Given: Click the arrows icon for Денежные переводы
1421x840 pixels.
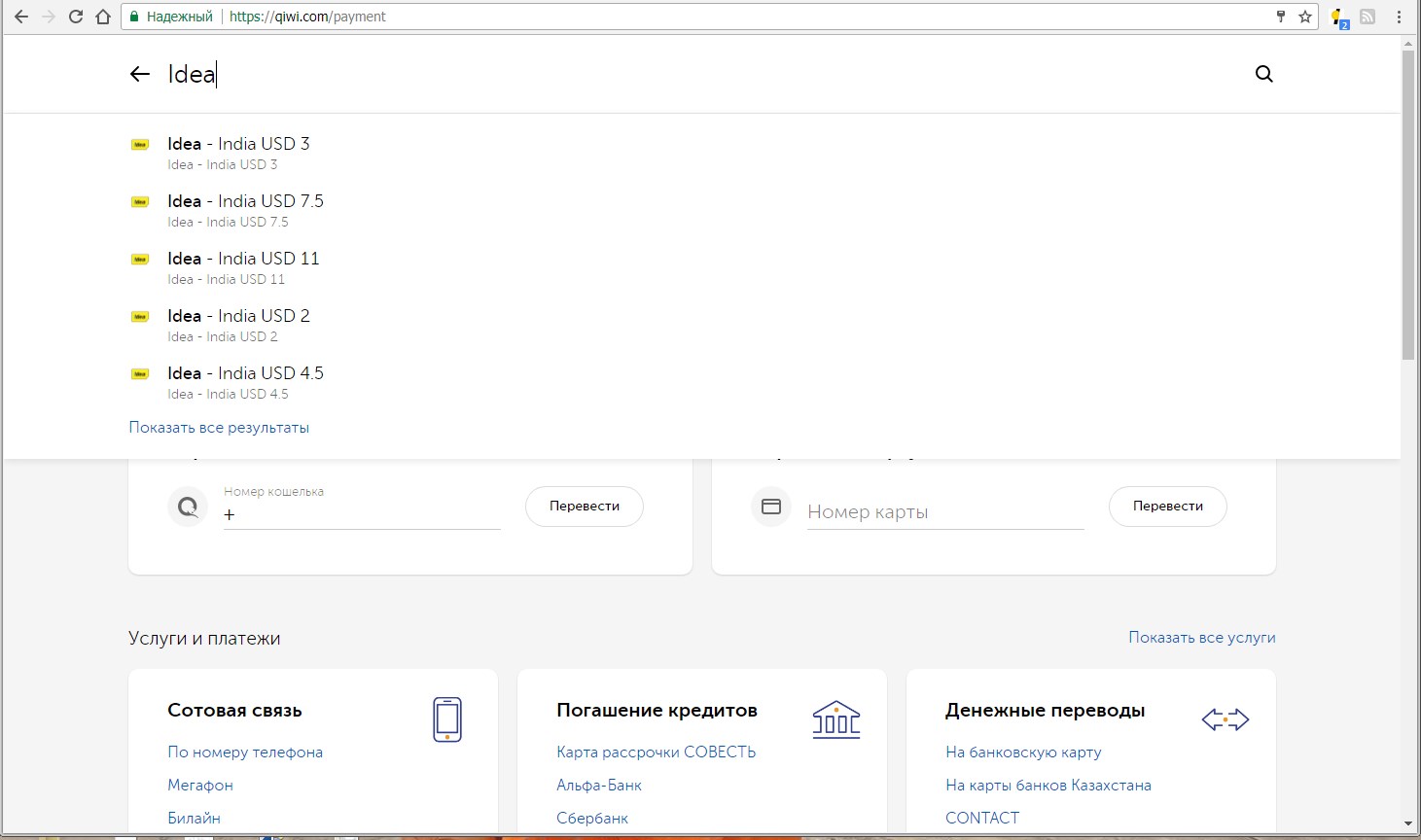Looking at the screenshot, I should 1225,719.
